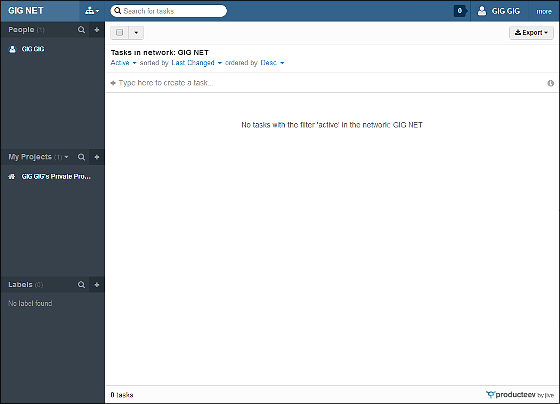Click the info icon beside task input
Screen dimensions: 560x404
coord(550,83)
